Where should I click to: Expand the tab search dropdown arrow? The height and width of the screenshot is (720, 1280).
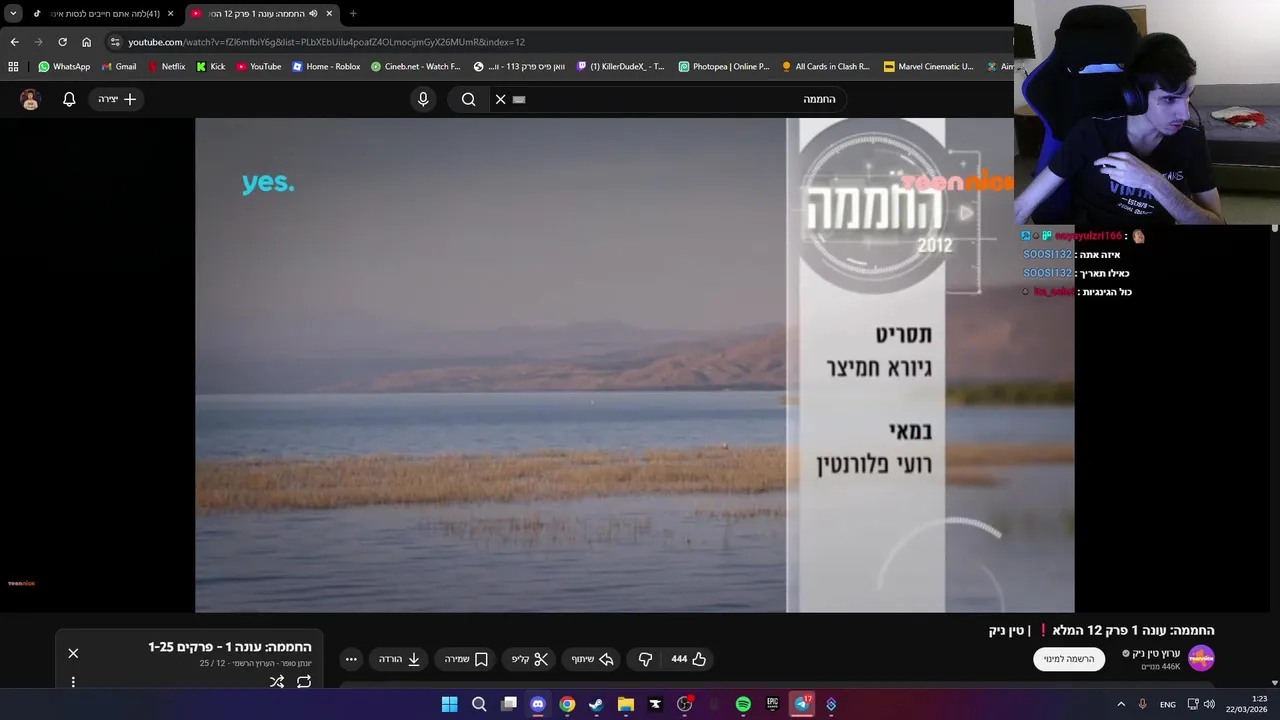pyautogui.click(x=13, y=13)
